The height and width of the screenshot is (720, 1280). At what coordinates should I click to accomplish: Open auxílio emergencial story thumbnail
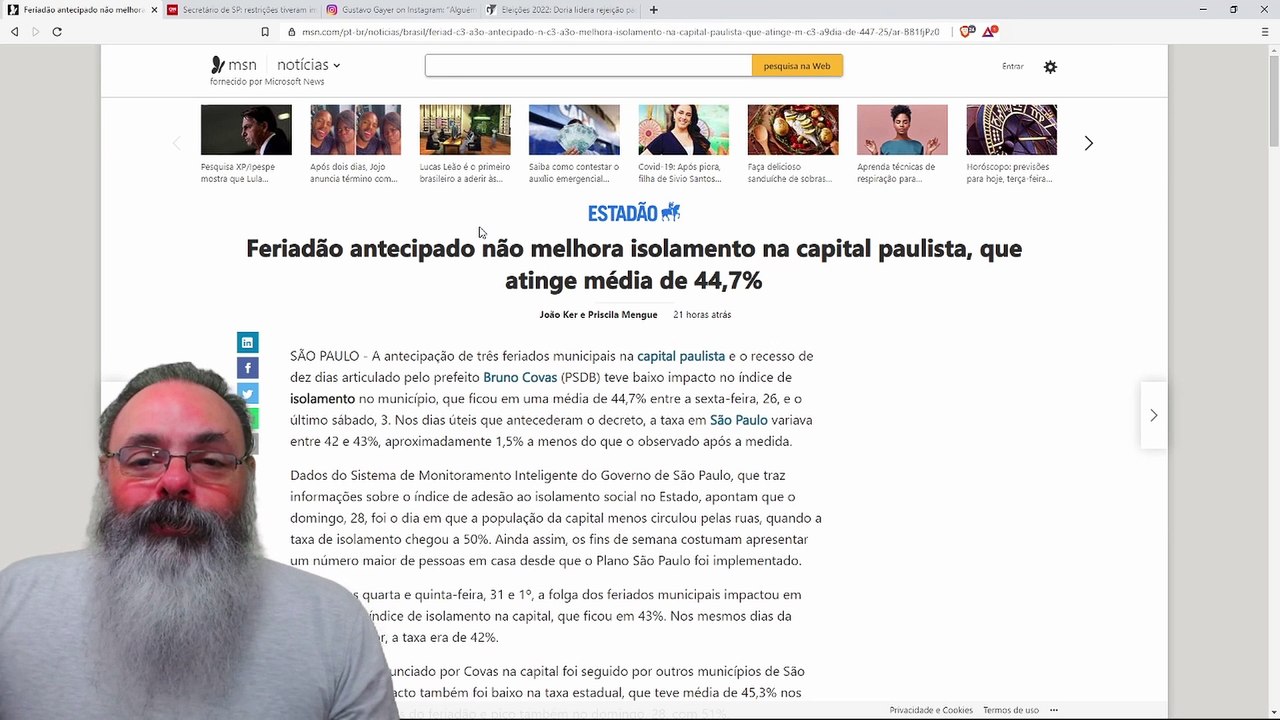pos(574,130)
